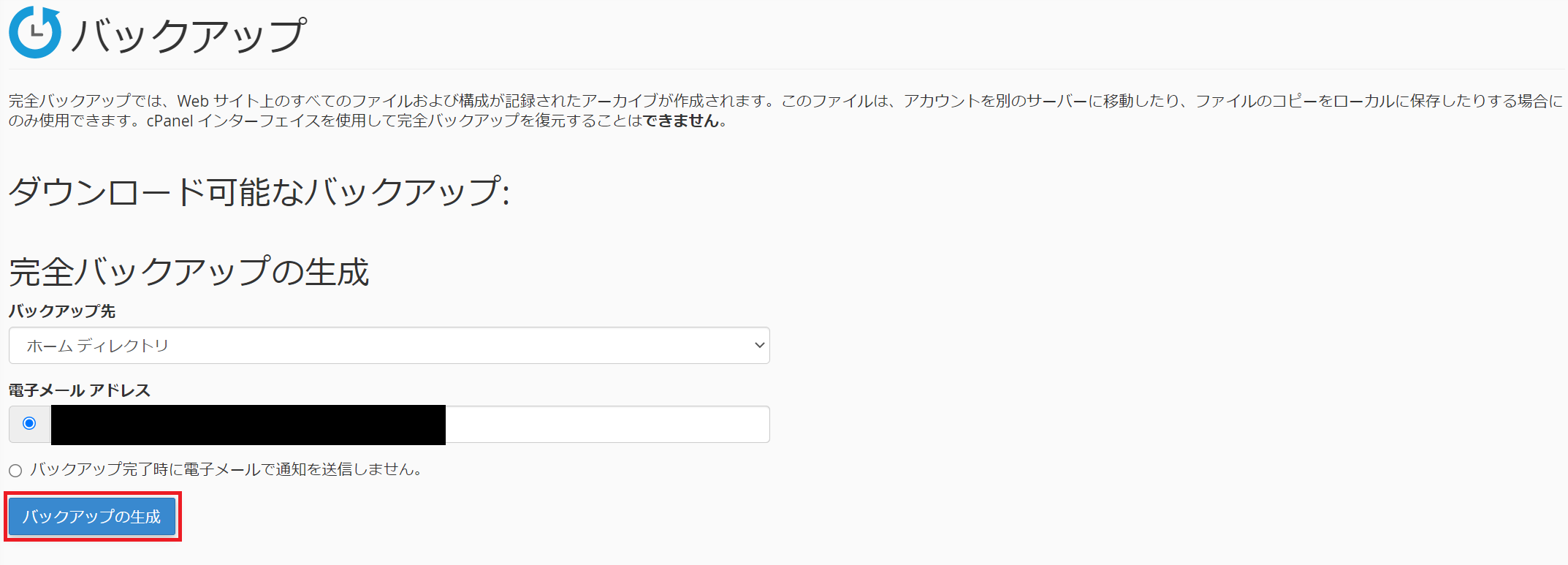Click the バックアップ page heading
The width and height of the screenshot is (1568, 565).
(186, 33)
